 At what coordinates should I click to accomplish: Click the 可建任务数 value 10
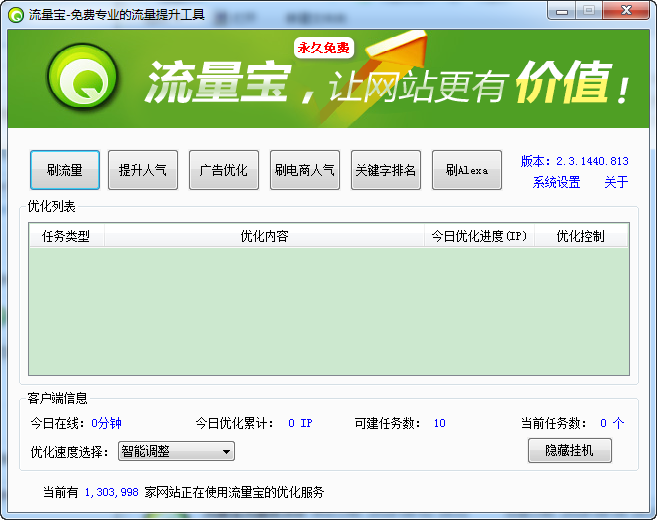440,423
